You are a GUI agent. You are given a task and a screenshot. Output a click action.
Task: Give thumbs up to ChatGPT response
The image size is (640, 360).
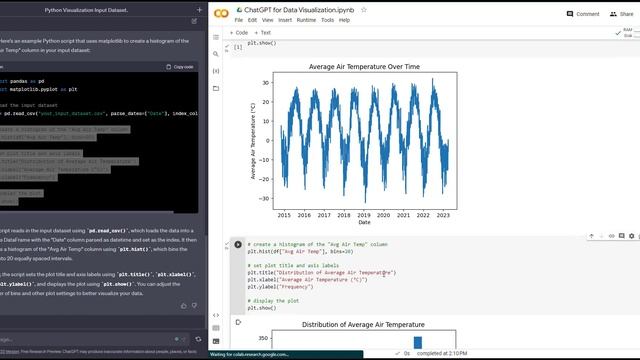tap(184, 305)
